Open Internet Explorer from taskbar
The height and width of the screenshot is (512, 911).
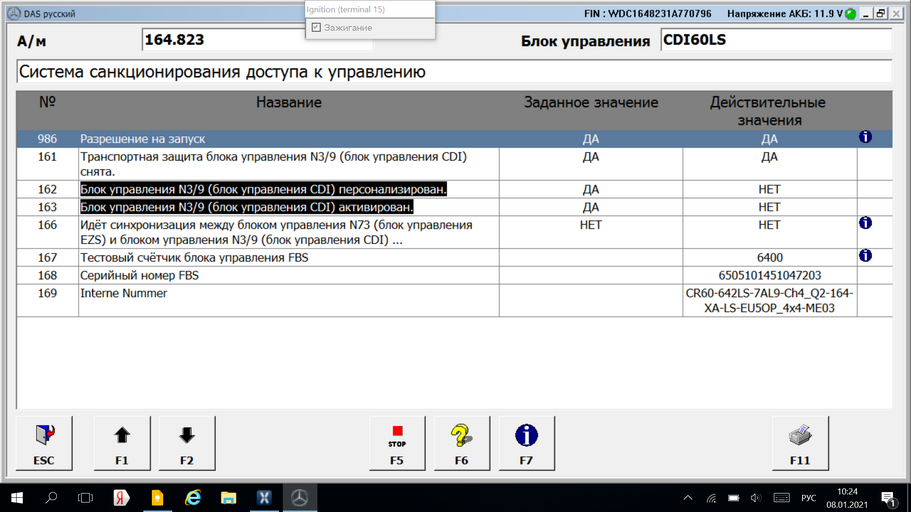coord(193,498)
